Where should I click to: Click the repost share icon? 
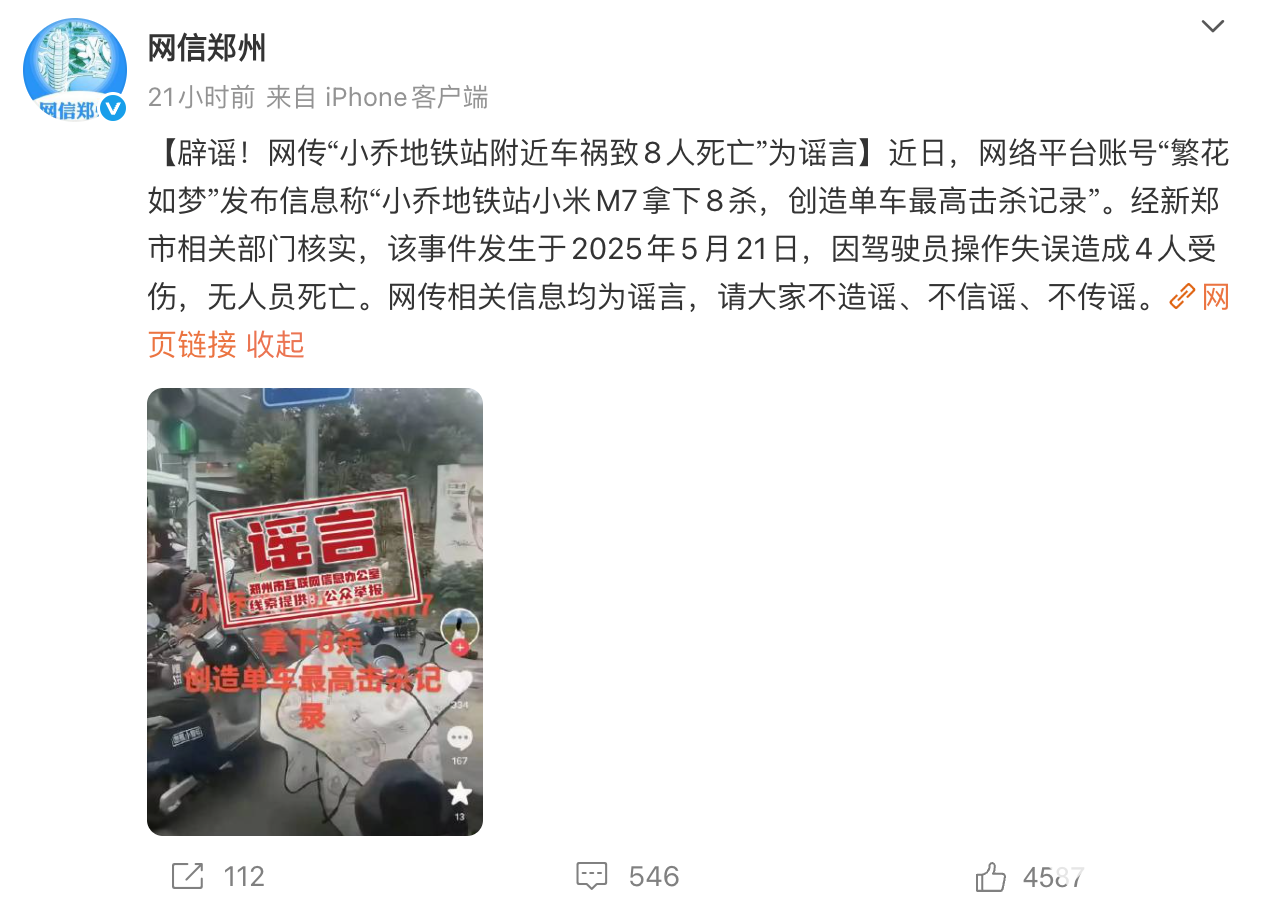point(187,876)
